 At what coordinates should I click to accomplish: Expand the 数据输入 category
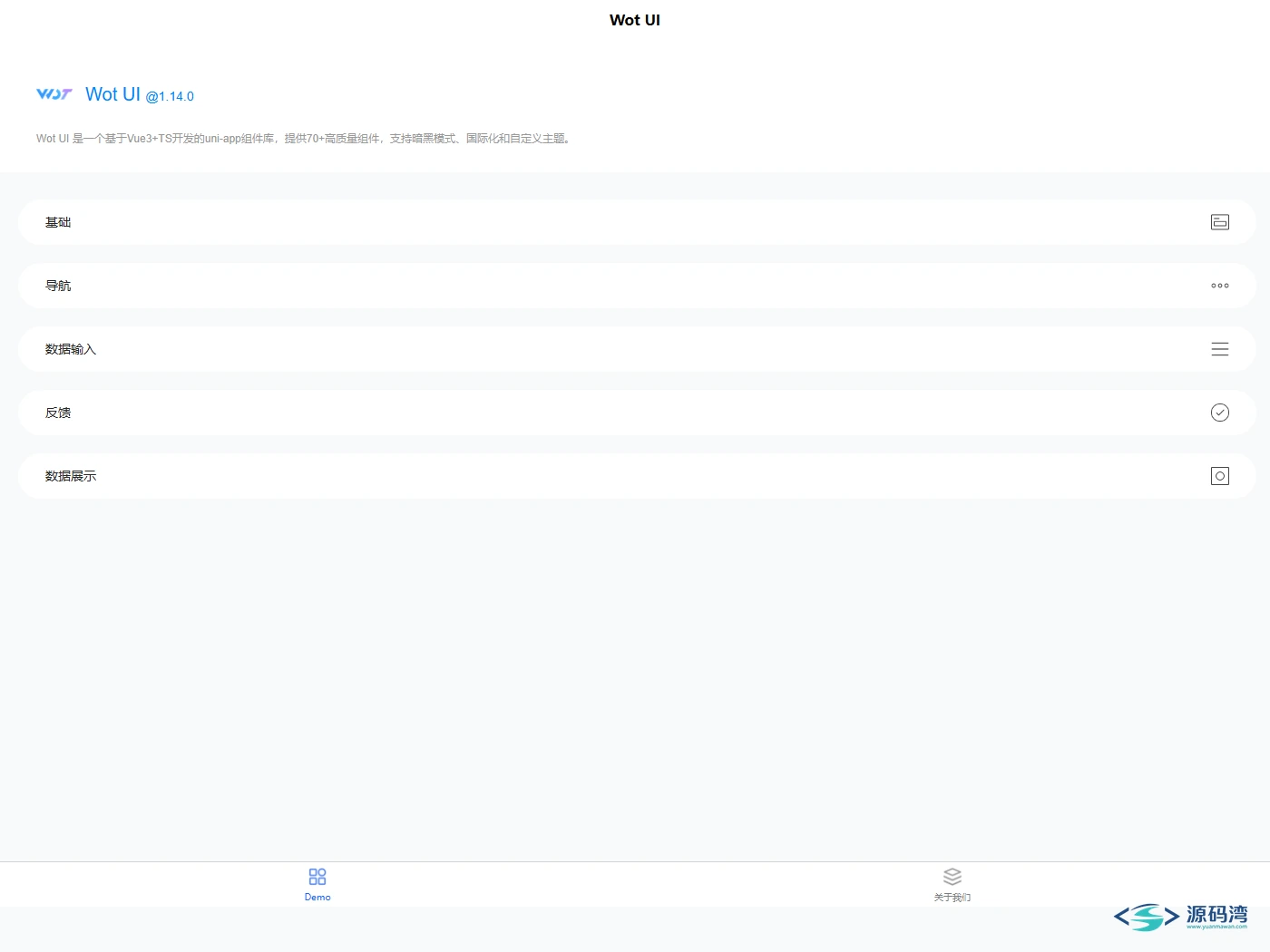637,349
